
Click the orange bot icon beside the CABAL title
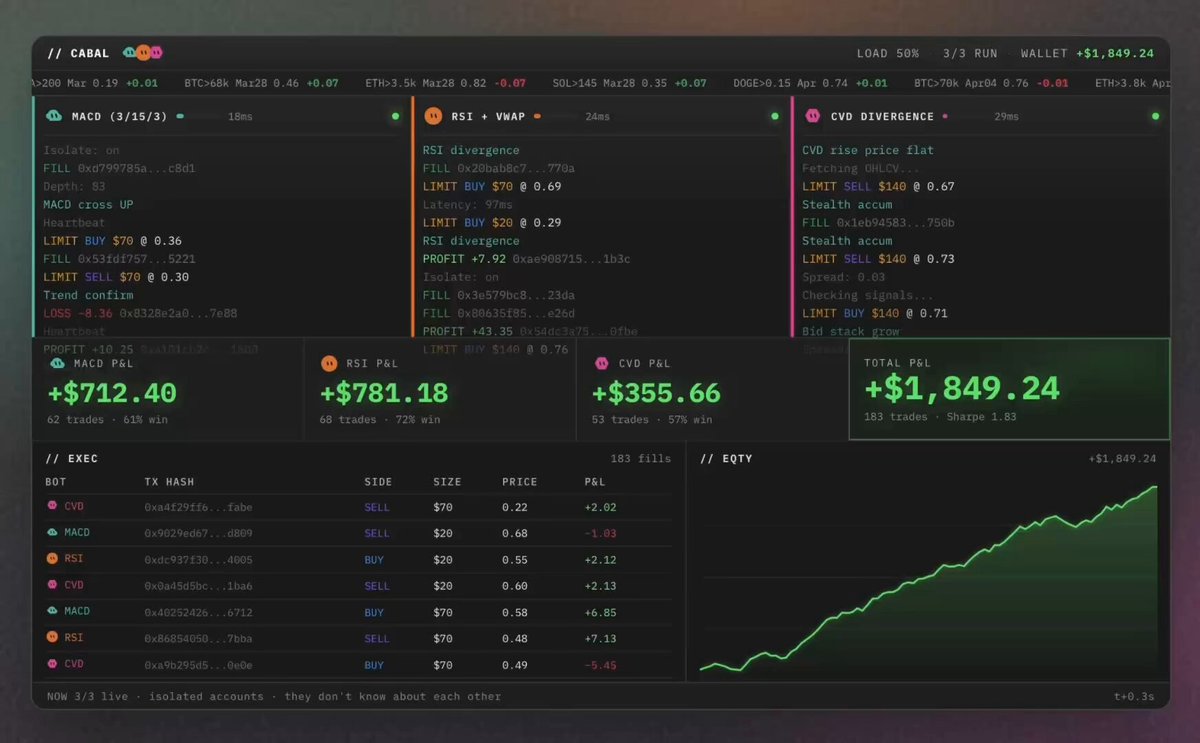pyautogui.click(x=143, y=53)
